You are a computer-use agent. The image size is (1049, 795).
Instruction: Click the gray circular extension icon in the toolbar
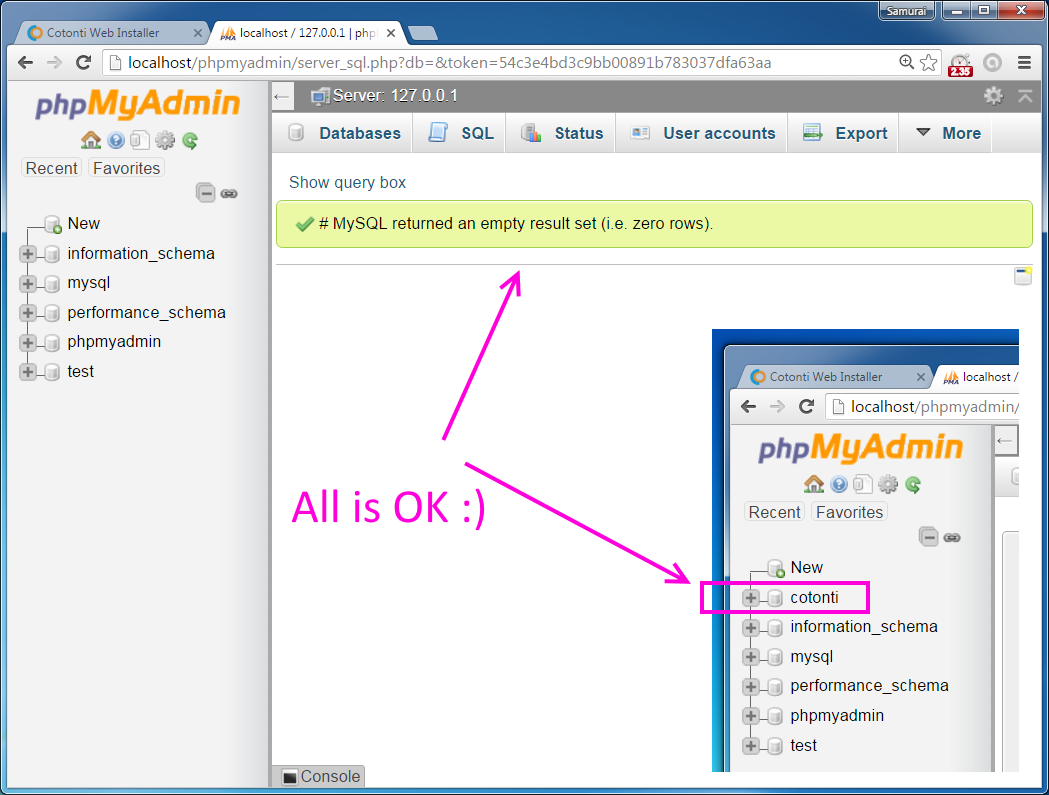tap(992, 63)
